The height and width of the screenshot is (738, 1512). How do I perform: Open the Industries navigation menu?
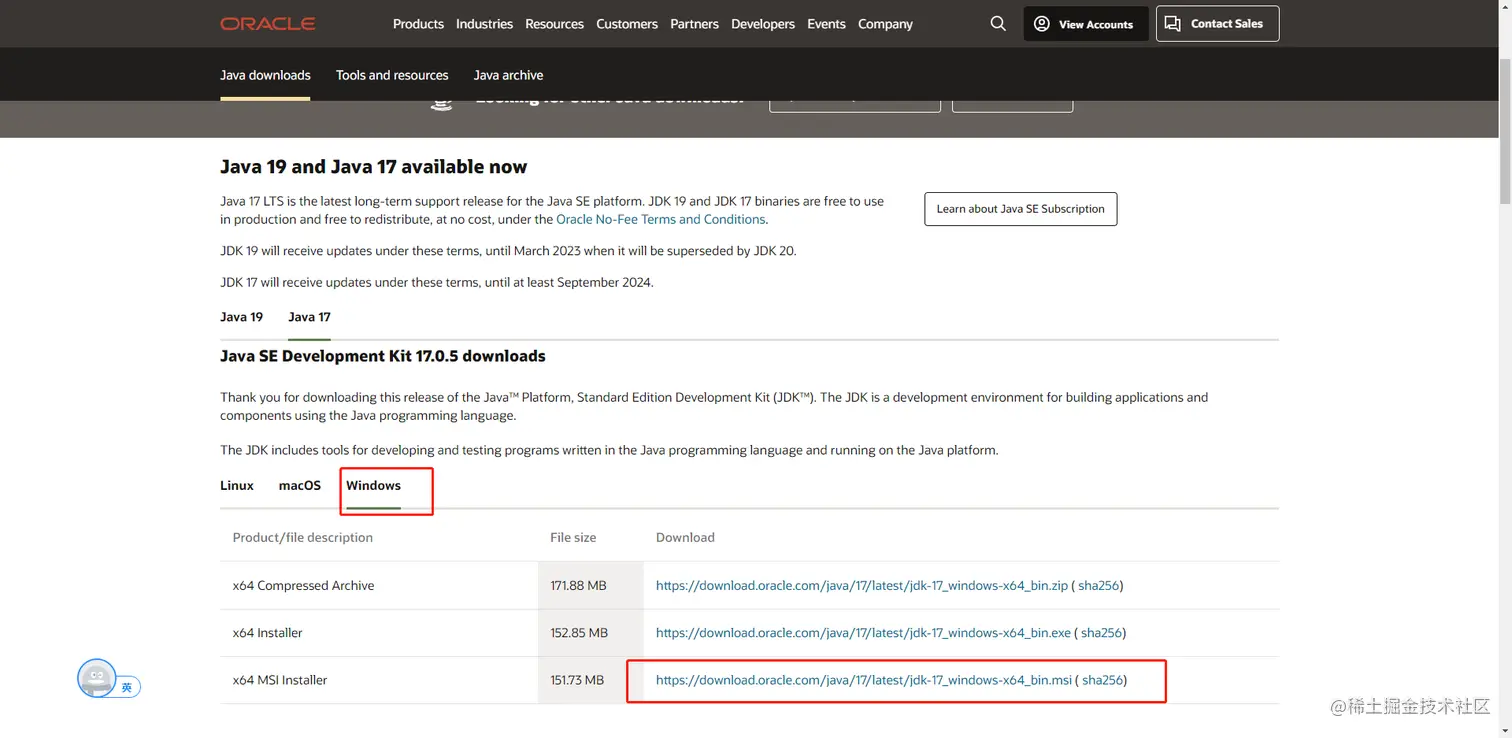pyautogui.click(x=484, y=24)
